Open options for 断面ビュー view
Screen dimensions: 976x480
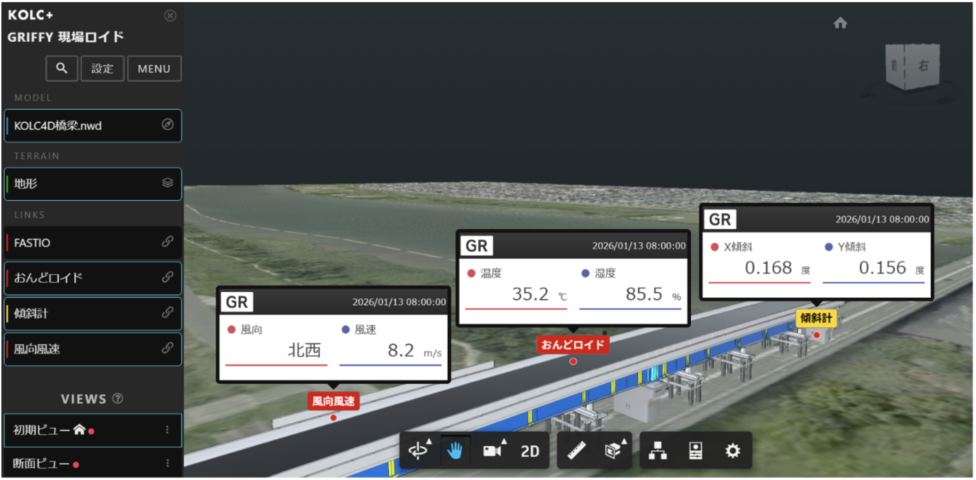coord(167,464)
